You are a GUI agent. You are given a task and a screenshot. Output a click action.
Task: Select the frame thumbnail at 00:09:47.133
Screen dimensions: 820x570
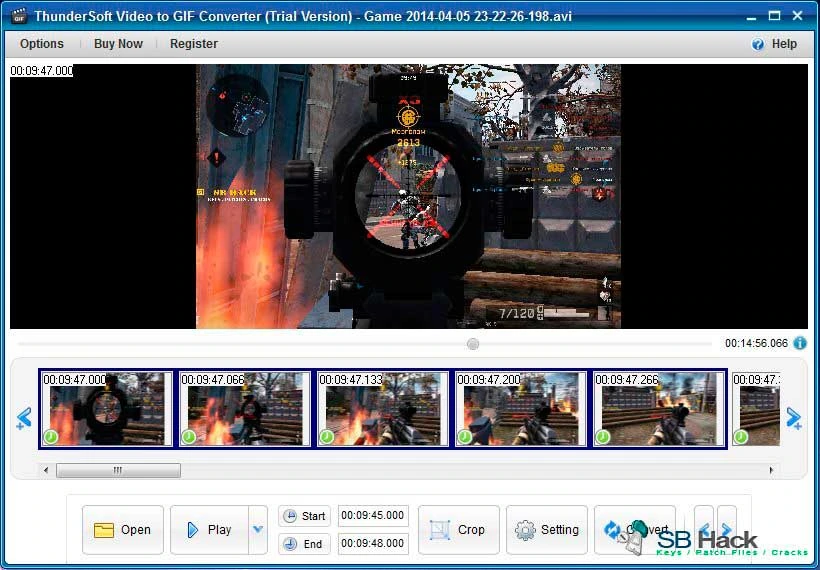382,408
